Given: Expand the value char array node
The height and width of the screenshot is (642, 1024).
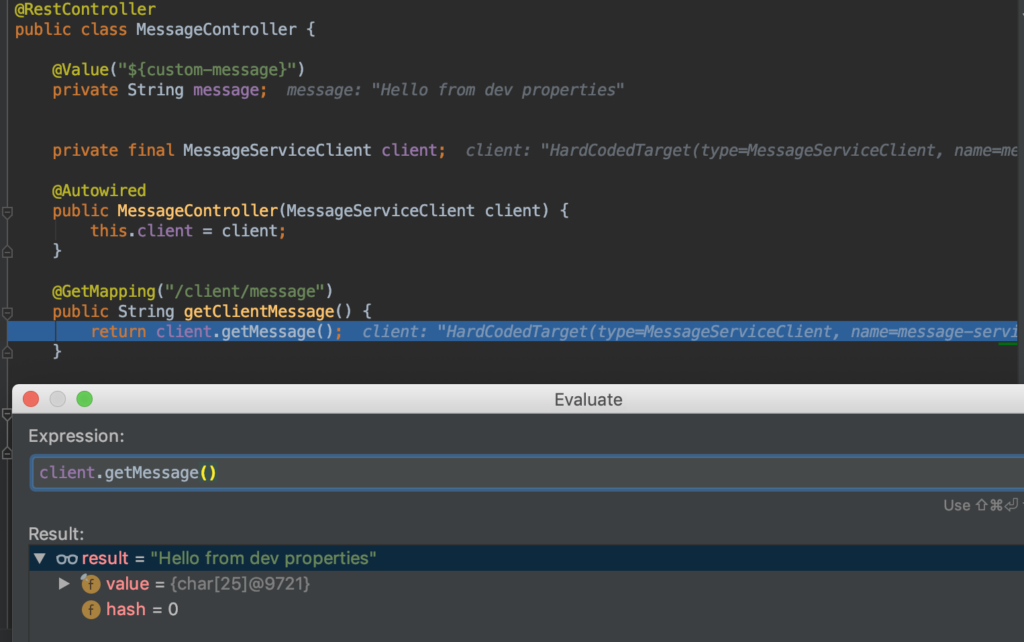Looking at the screenshot, I should [x=64, y=584].
